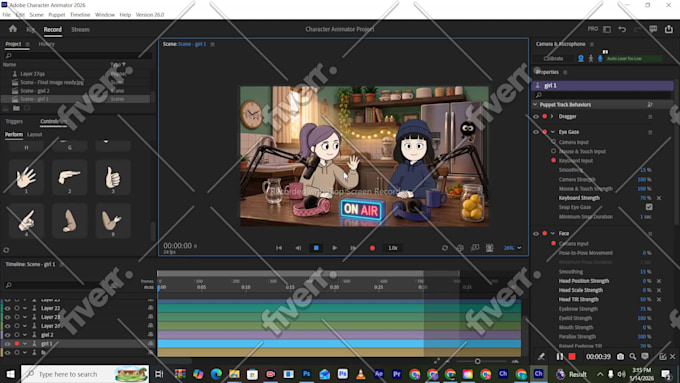The image size is (680, 383).
Task: Open the scene zoom percentage dropdown
Action: pos(513,248)
